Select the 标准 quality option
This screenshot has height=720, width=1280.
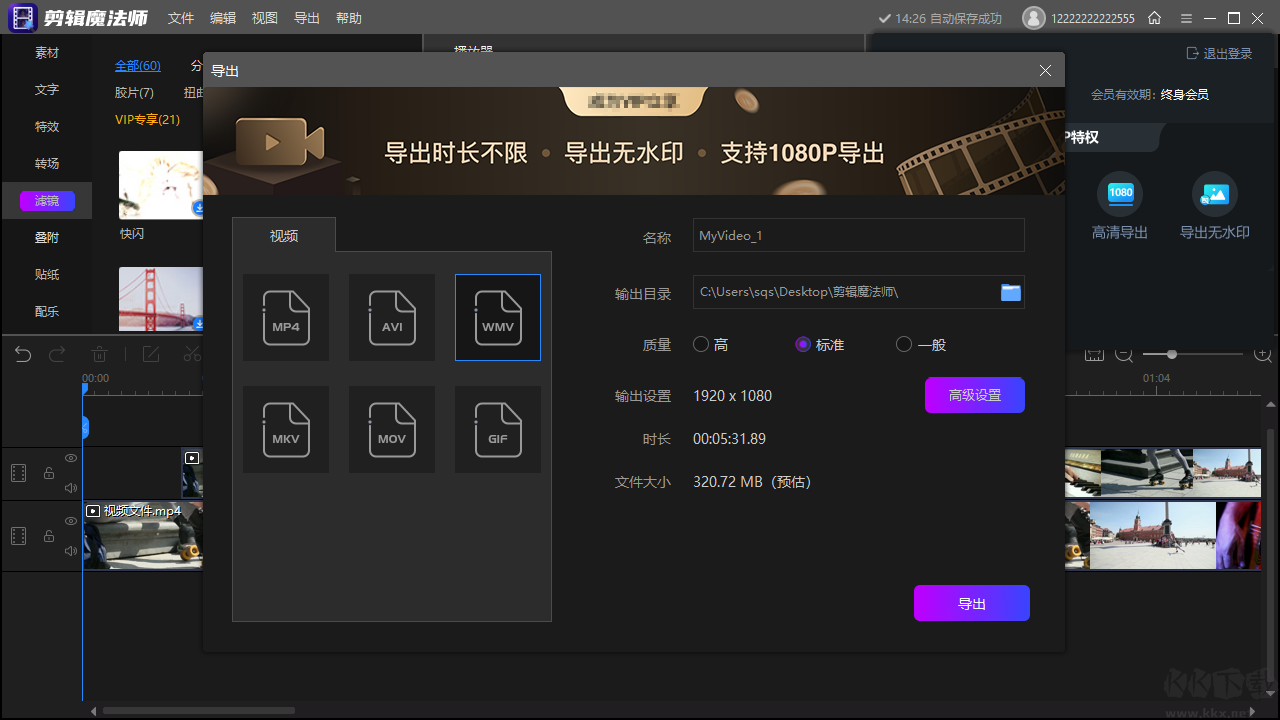(803, 345)
